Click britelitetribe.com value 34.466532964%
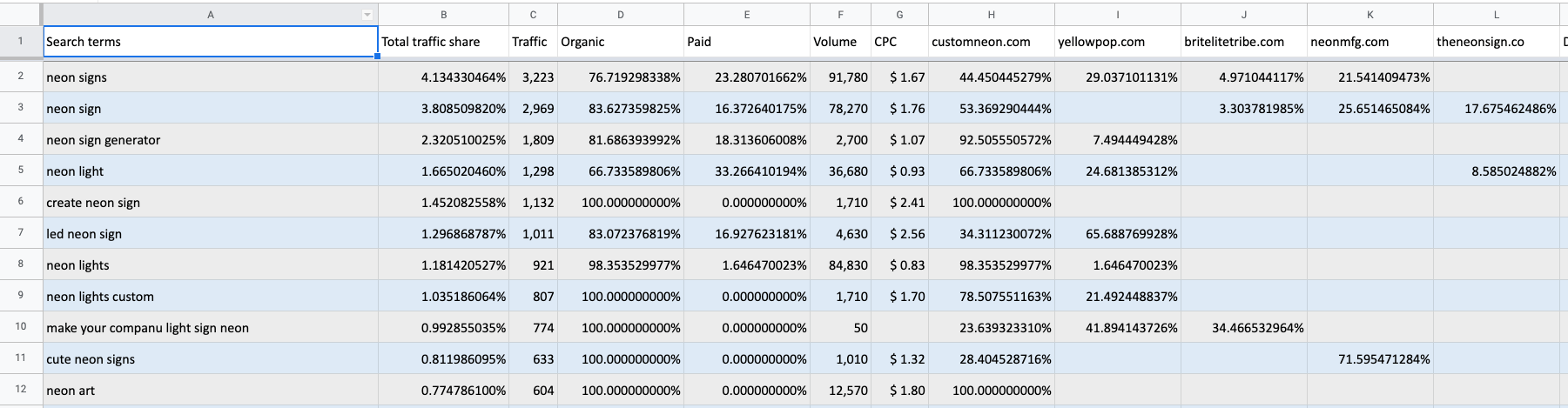 click(1244, 327)
